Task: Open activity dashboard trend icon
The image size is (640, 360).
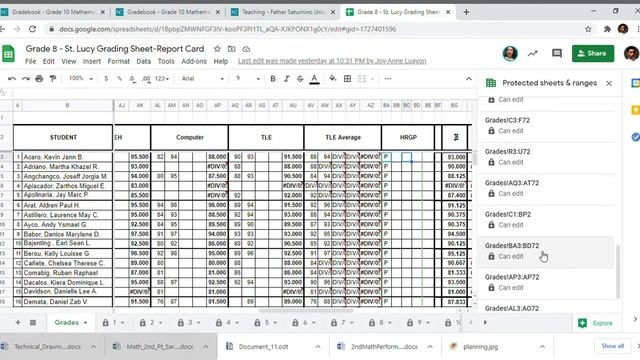Action: [533, 53]
